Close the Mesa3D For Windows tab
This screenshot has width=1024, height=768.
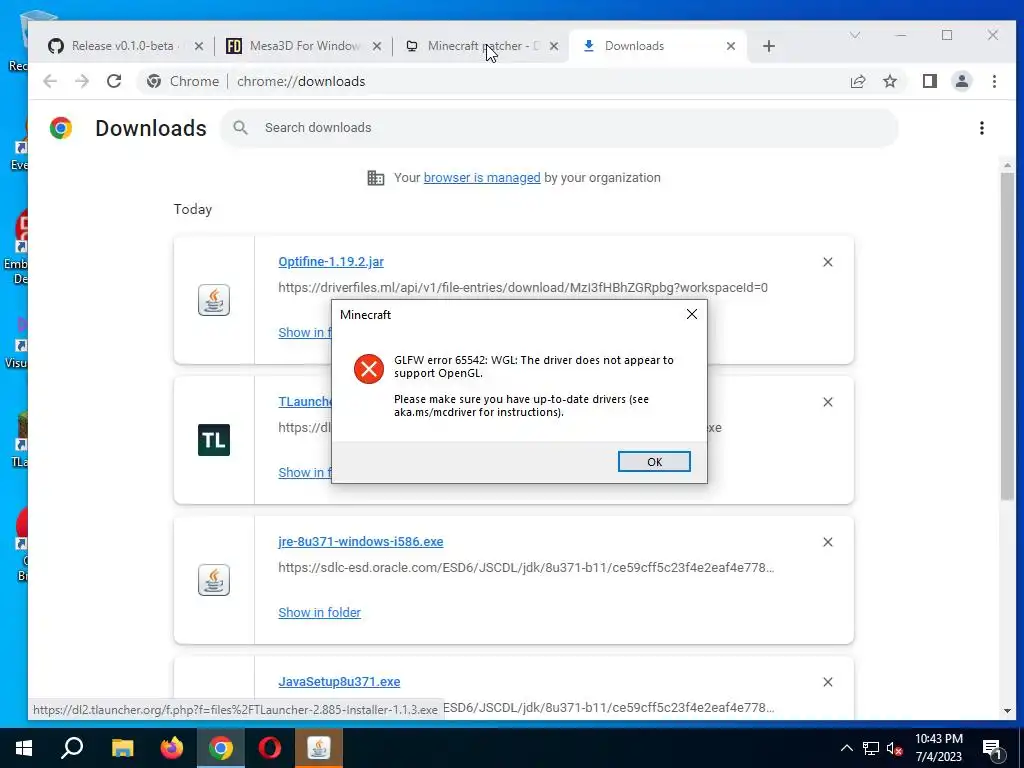point(377,46)
